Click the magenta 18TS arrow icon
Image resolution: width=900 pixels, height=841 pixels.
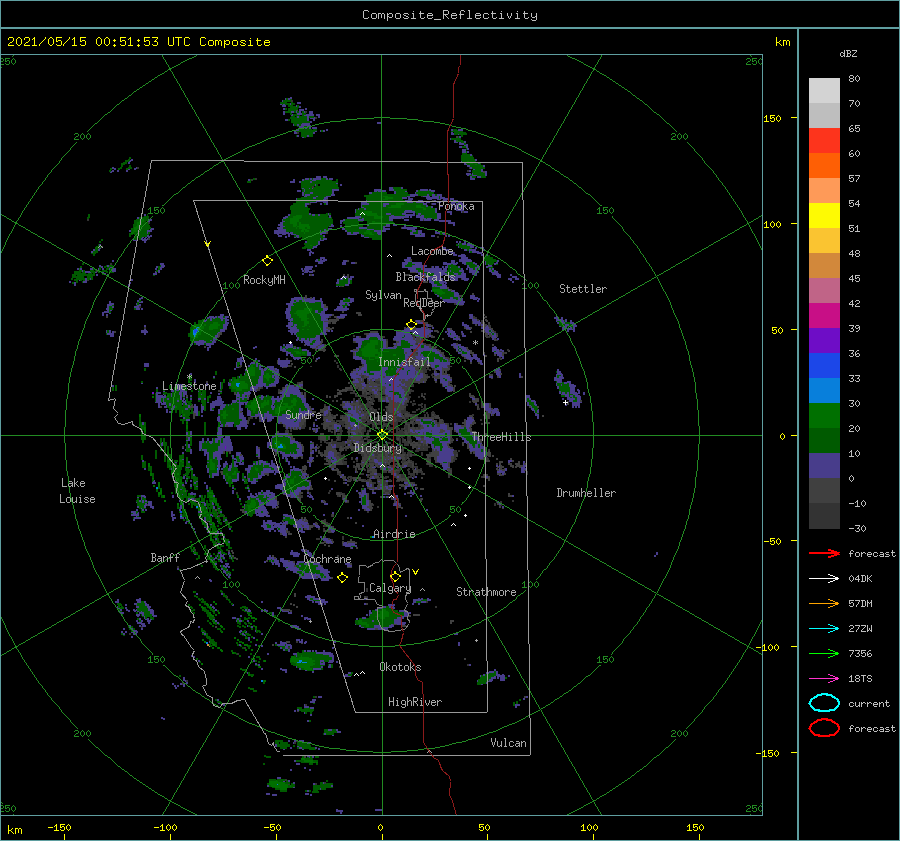[824, 679]
